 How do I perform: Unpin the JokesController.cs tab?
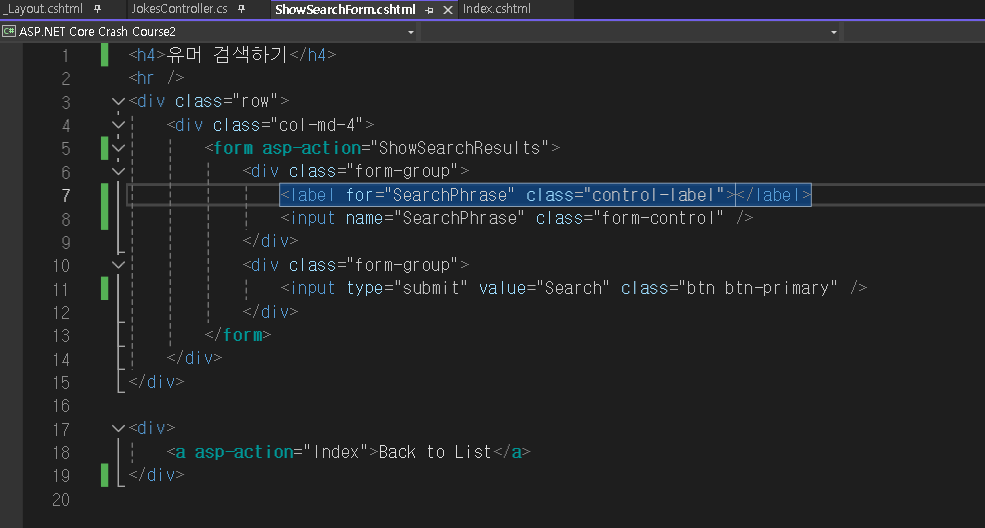(242, 9)
